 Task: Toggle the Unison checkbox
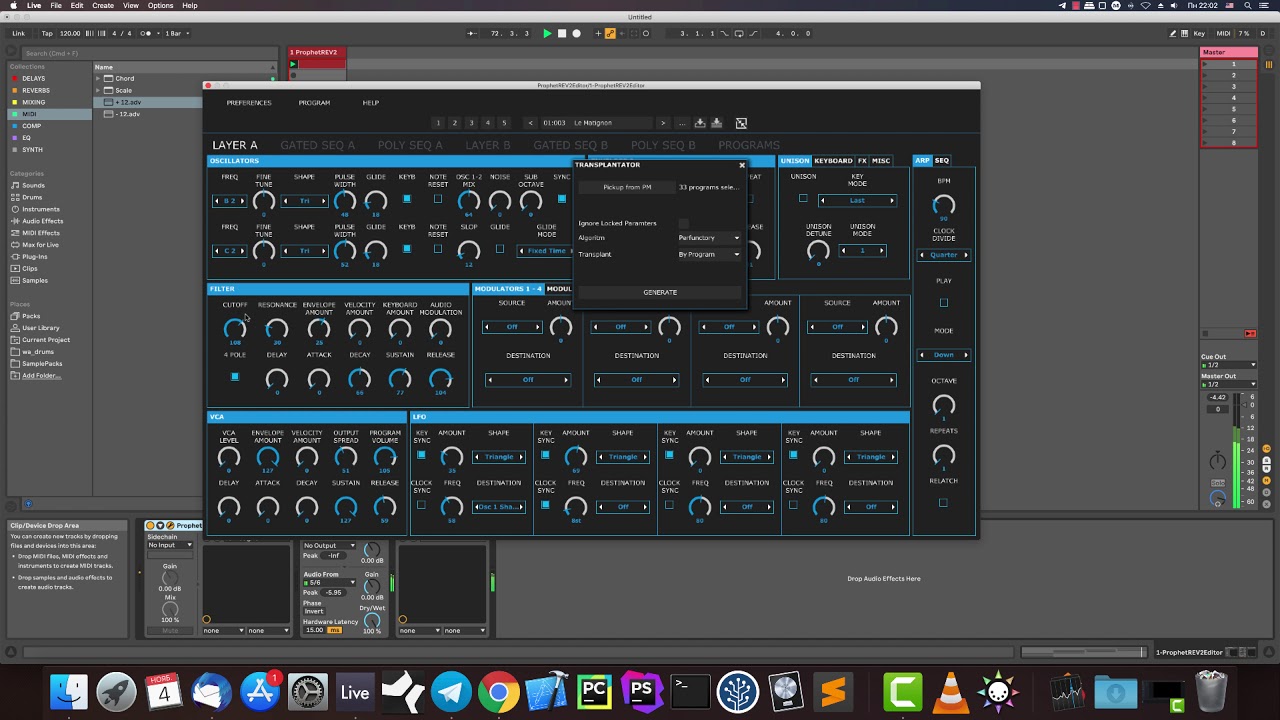pos(803,199)
